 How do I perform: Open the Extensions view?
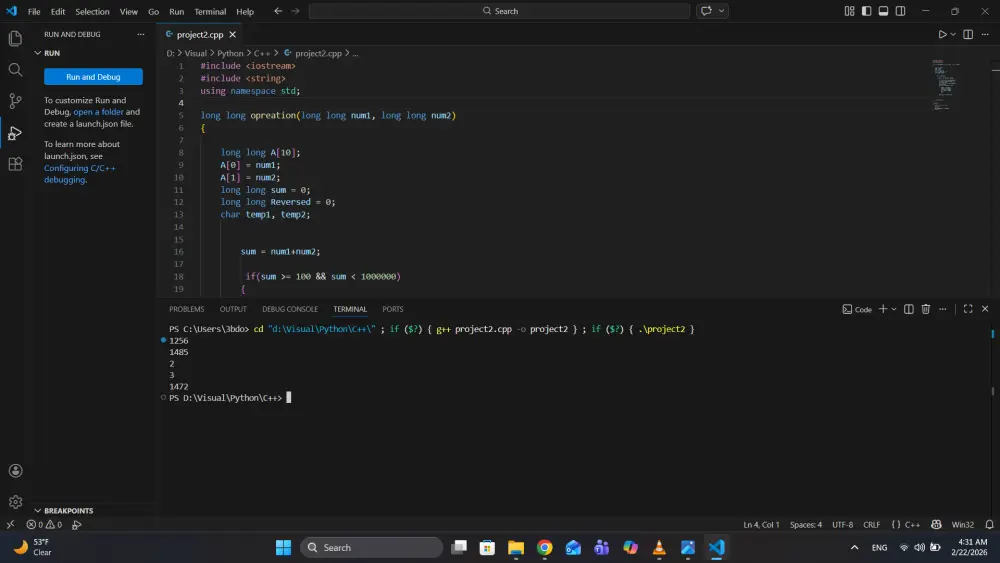15,164
